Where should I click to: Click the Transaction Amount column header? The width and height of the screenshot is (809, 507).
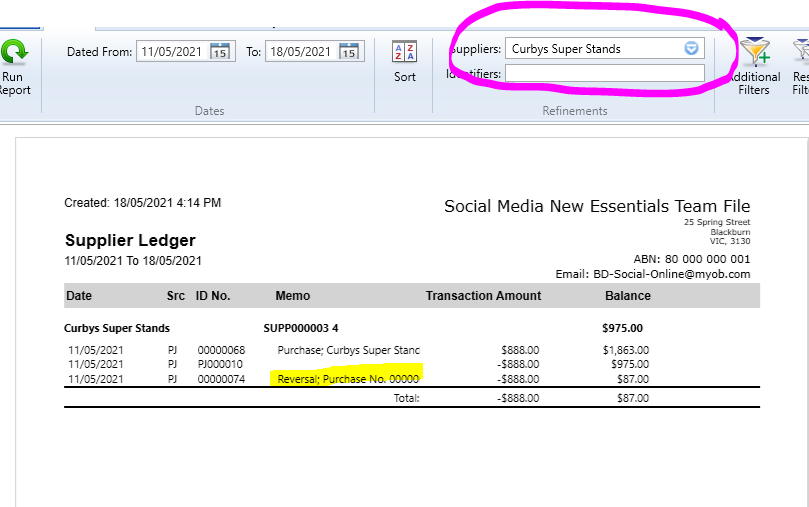coord(483,296)
